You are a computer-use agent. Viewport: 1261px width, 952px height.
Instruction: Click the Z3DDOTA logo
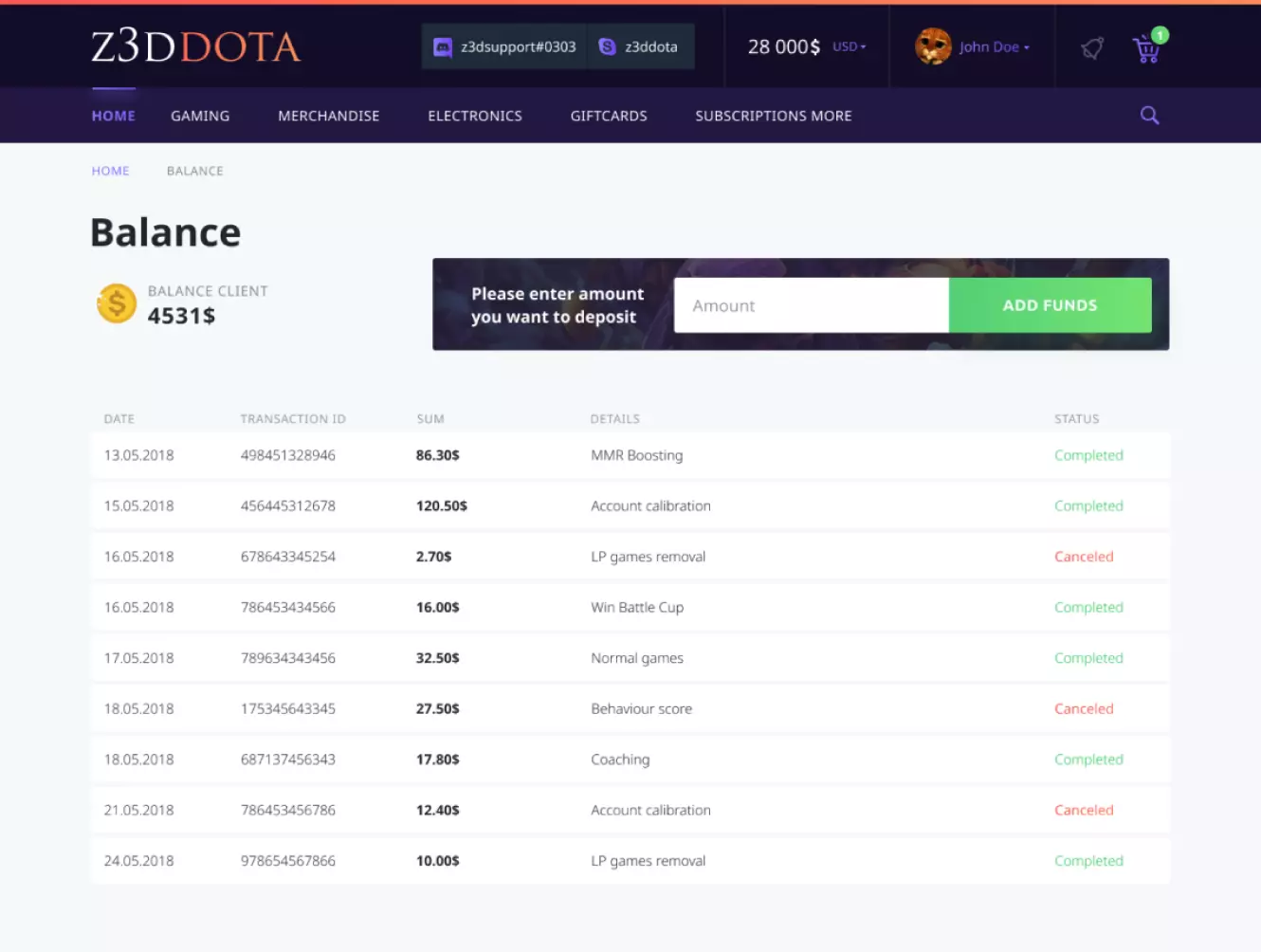click(x=196, y=46)
